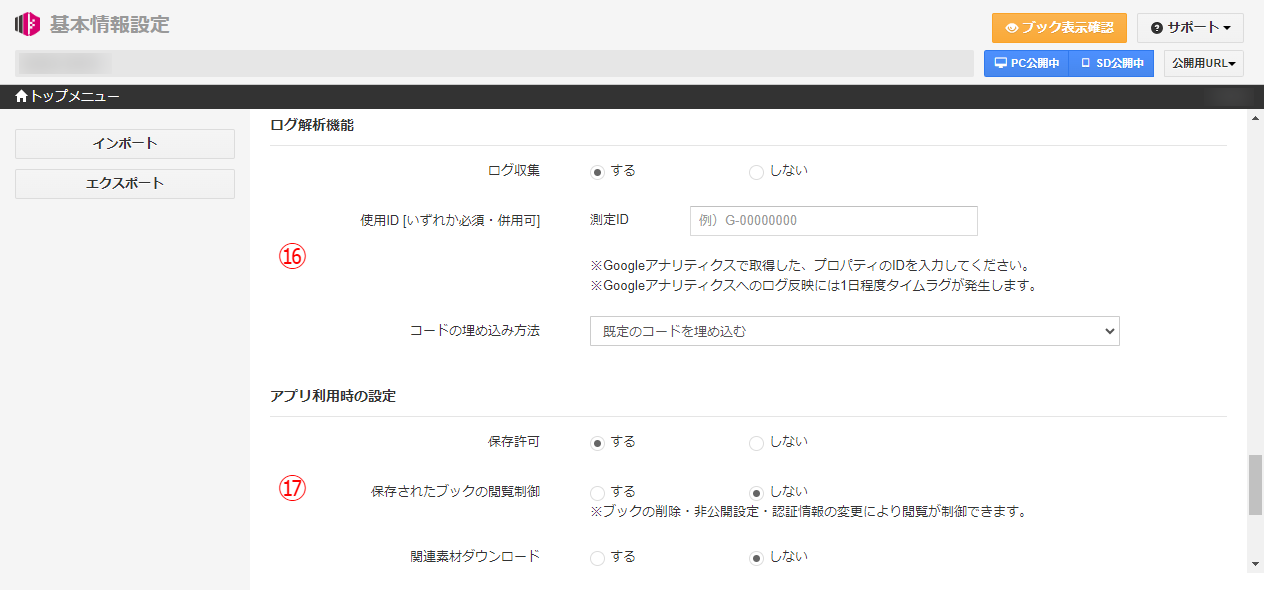Open the コードの埋め込み方法 combo box
The image size is (1264, 590).
855,331
